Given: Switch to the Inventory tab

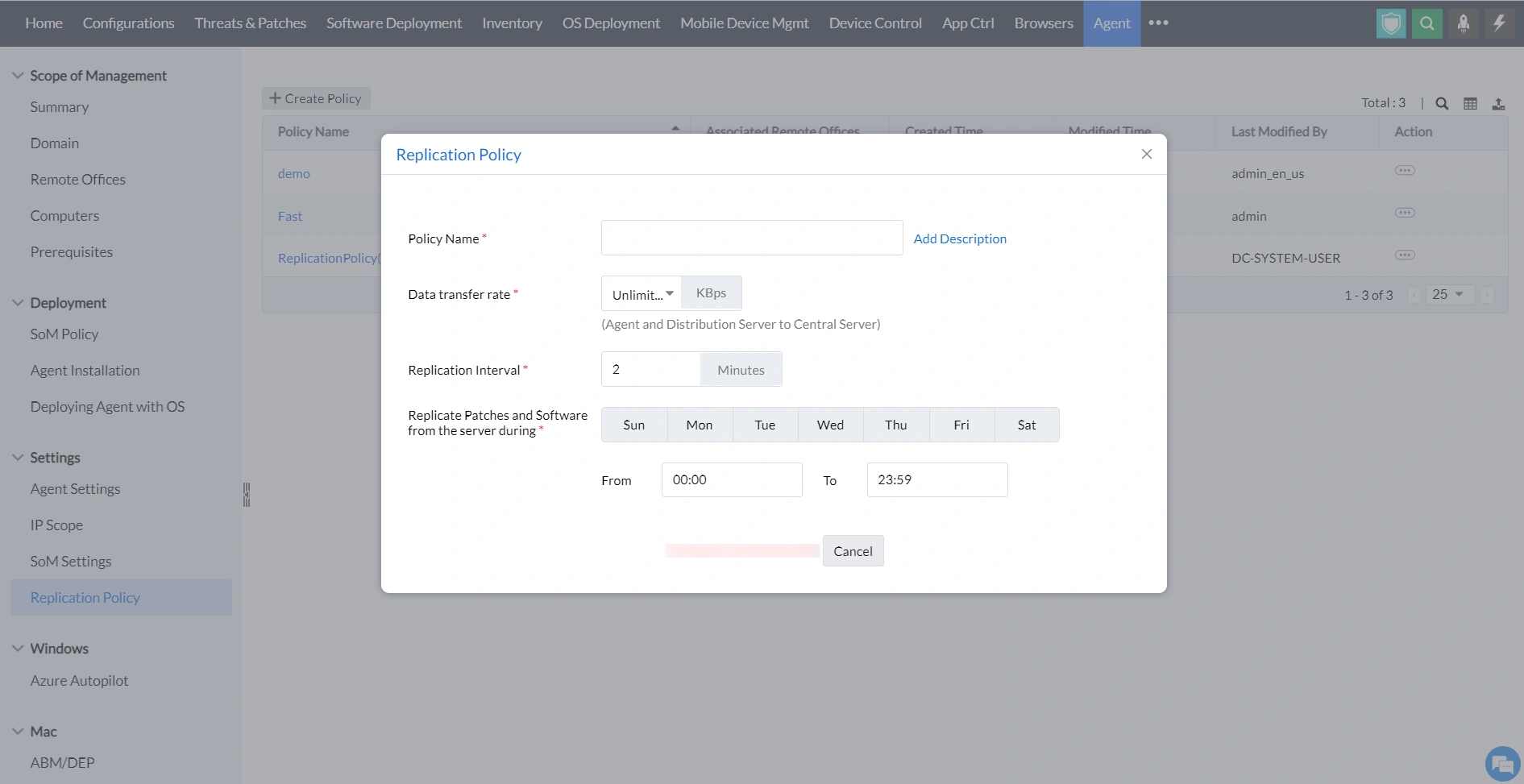Looking at the screenshot, I should (x=512, y=23).
